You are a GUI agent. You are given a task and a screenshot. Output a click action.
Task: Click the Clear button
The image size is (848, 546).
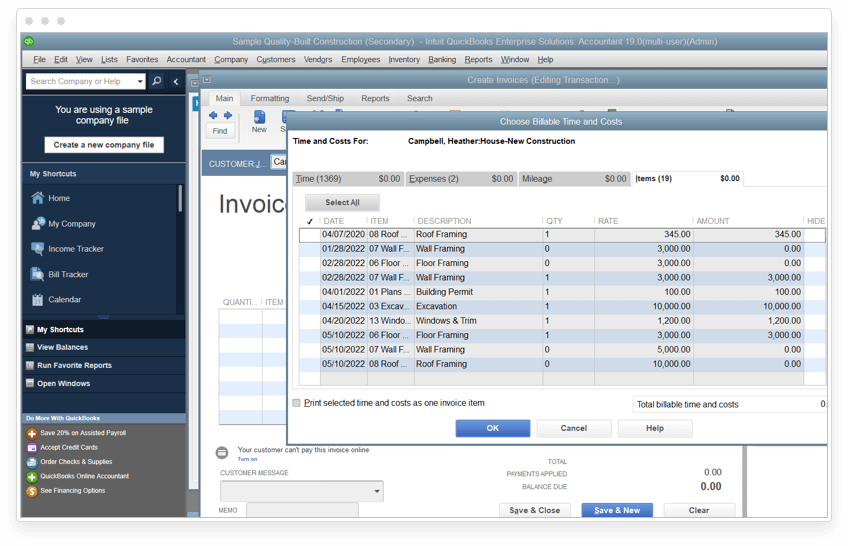[699, 510]
